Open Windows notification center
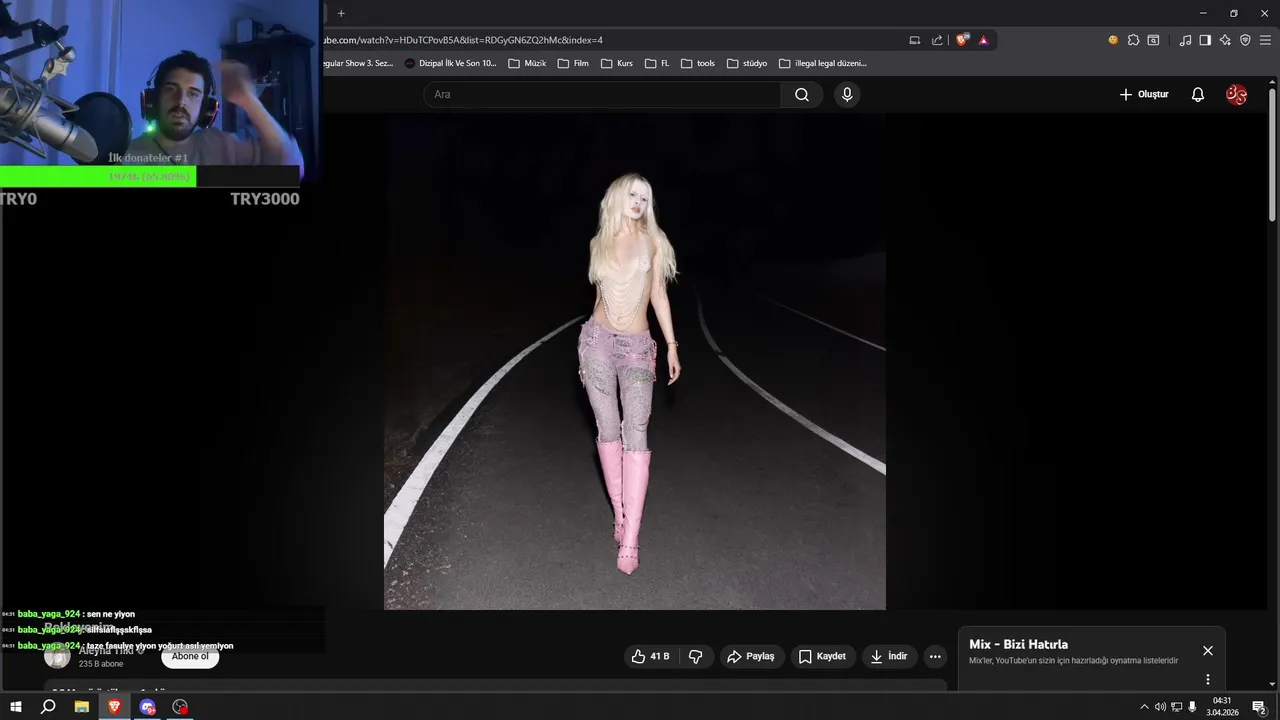The width and height of the screenshot is (1280, 720). click(1260, 707)
